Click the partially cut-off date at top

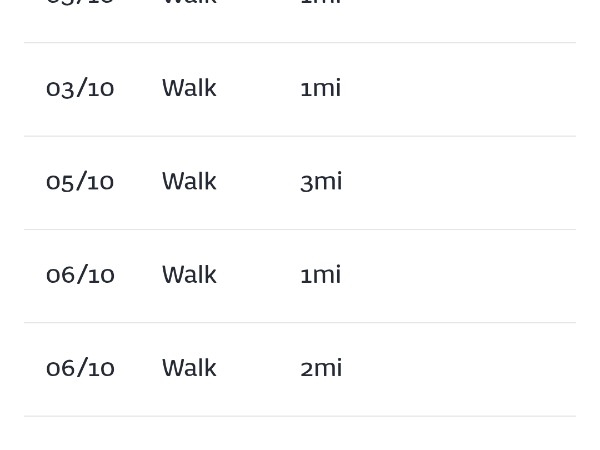(x=80, y=3)
